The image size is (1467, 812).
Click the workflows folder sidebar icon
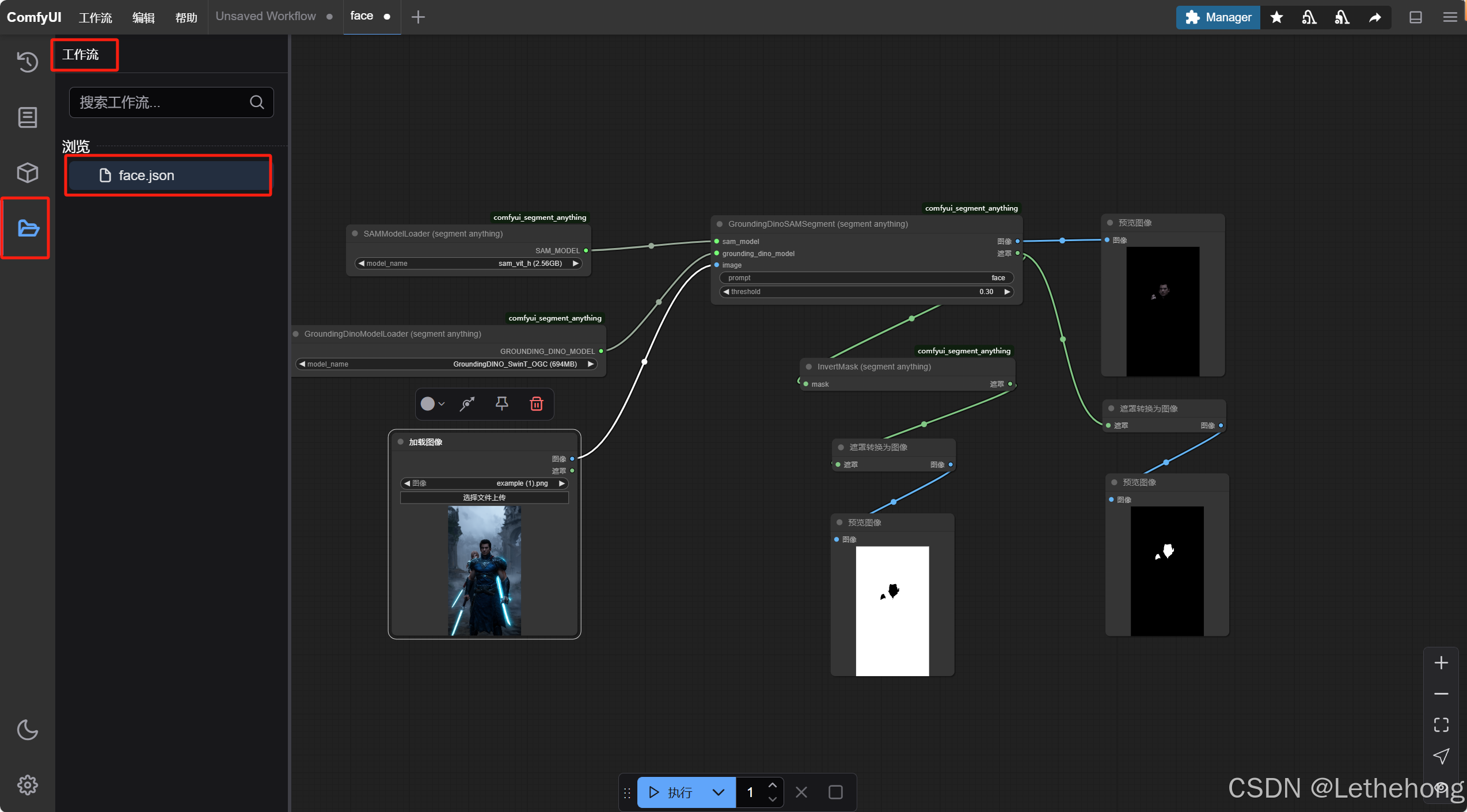pyautogui.click(x=27, y=228)
